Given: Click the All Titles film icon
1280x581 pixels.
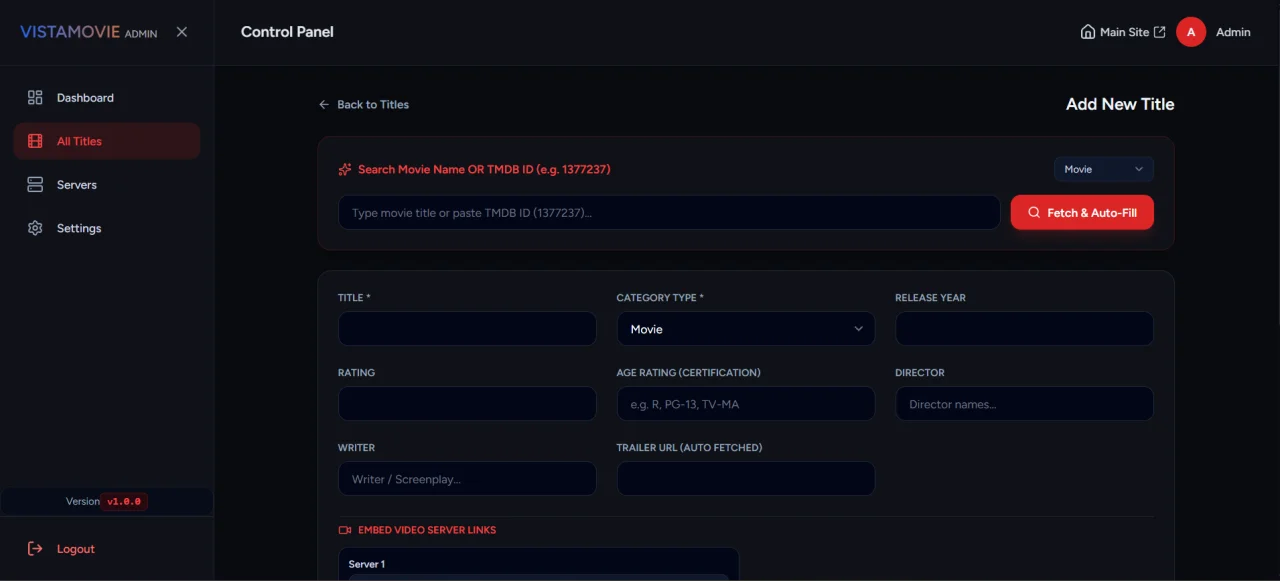Looking at the screenshot, I should pos(35,141).
